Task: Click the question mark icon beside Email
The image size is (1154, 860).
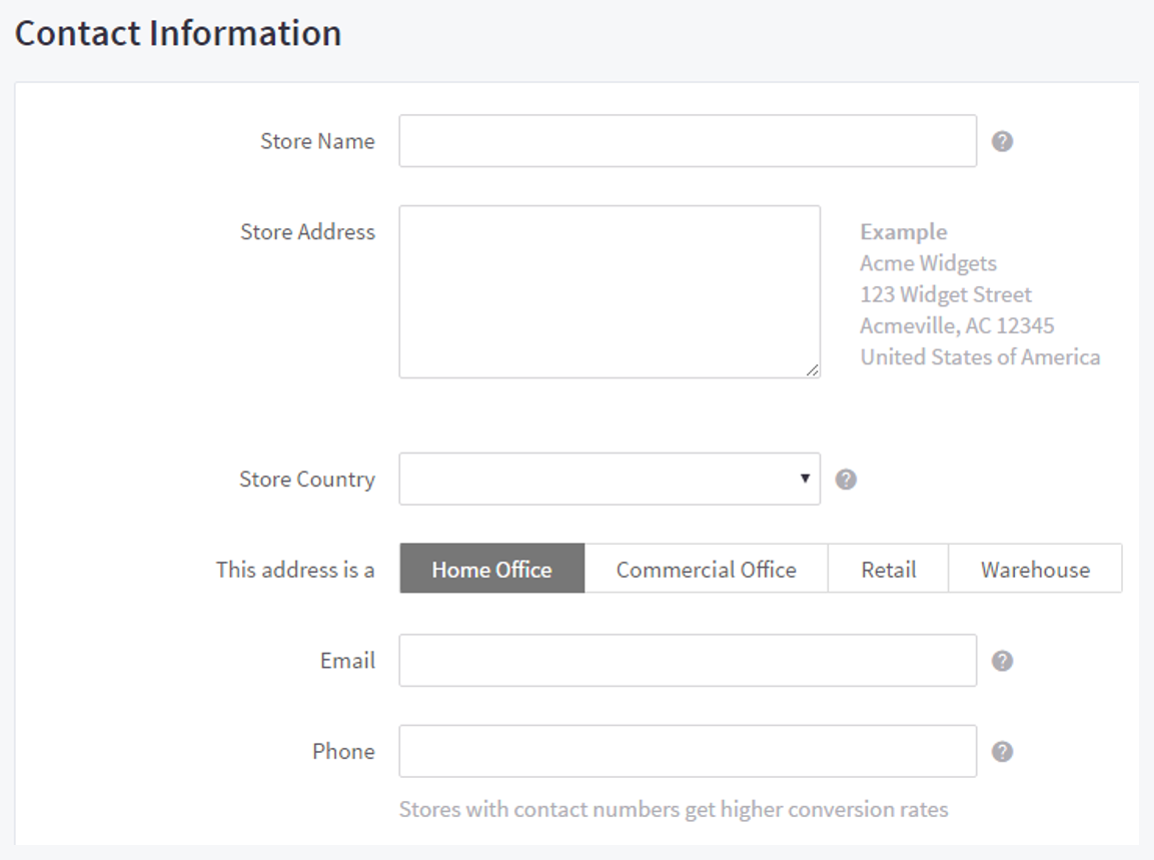Action: point(1002,660)
